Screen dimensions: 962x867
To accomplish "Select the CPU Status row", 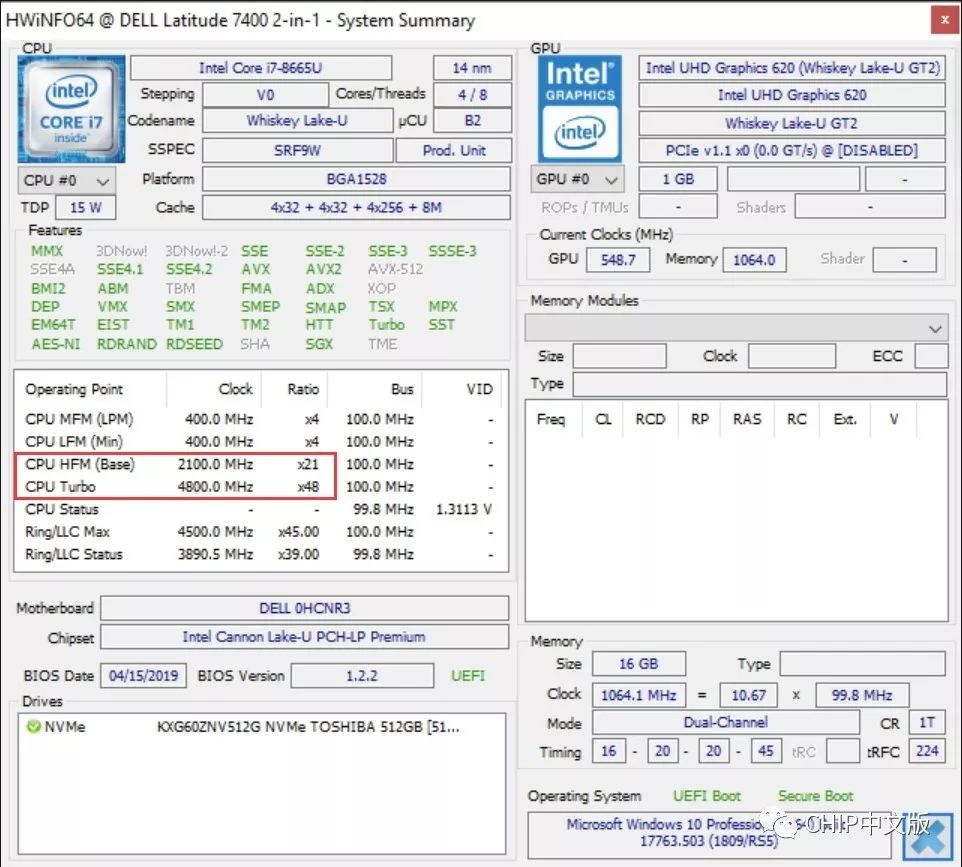I will (261, 509).
